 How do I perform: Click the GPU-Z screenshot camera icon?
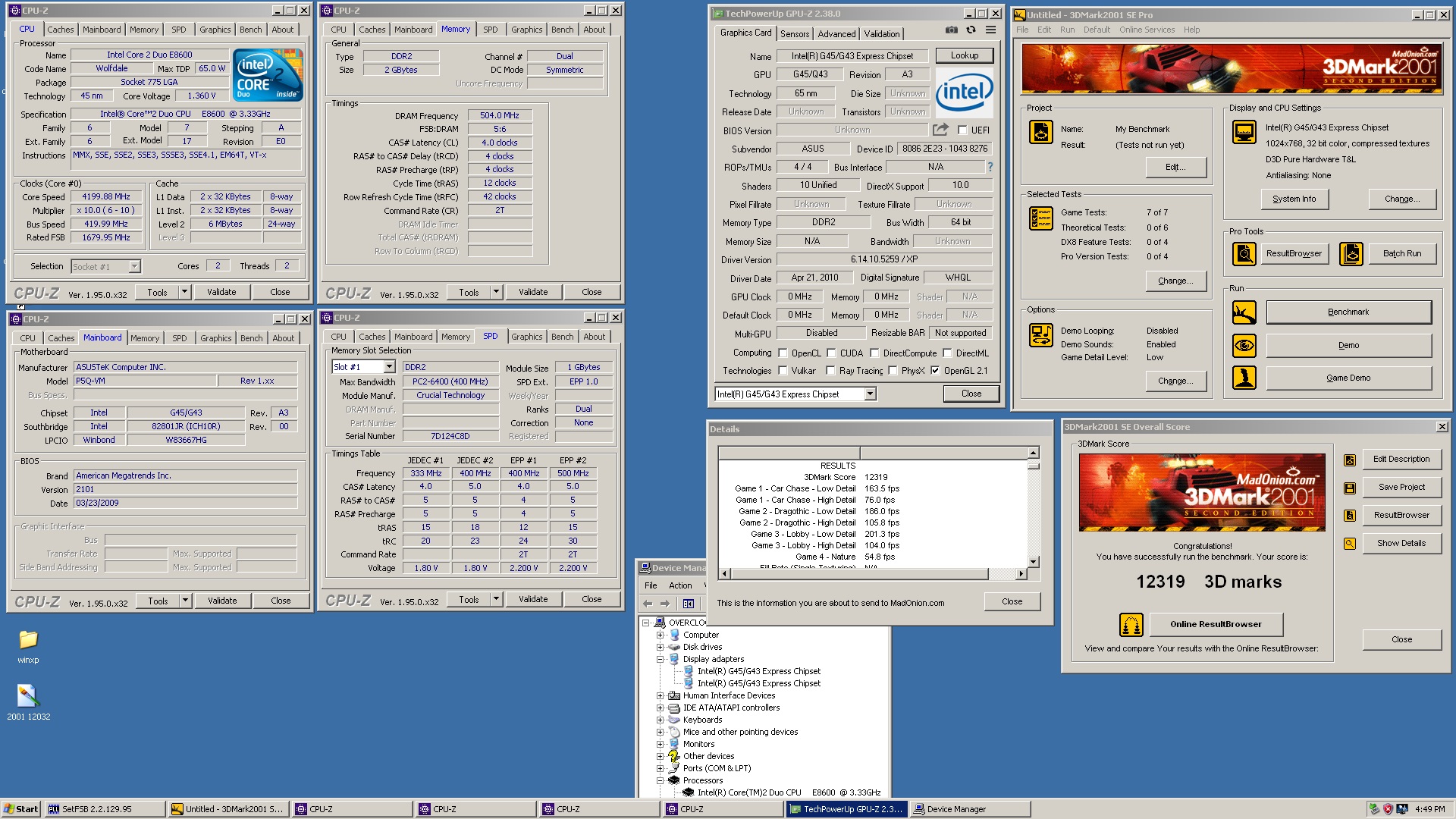point(951,30)
